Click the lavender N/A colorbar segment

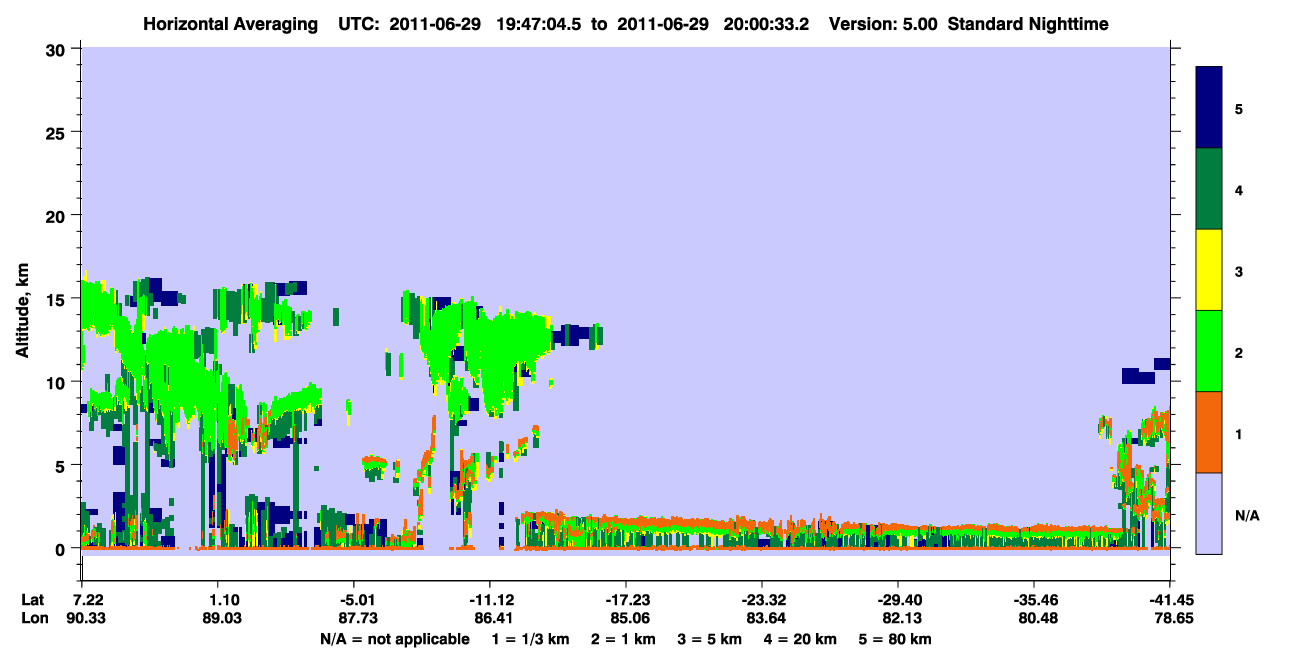tap(1209, 513)
